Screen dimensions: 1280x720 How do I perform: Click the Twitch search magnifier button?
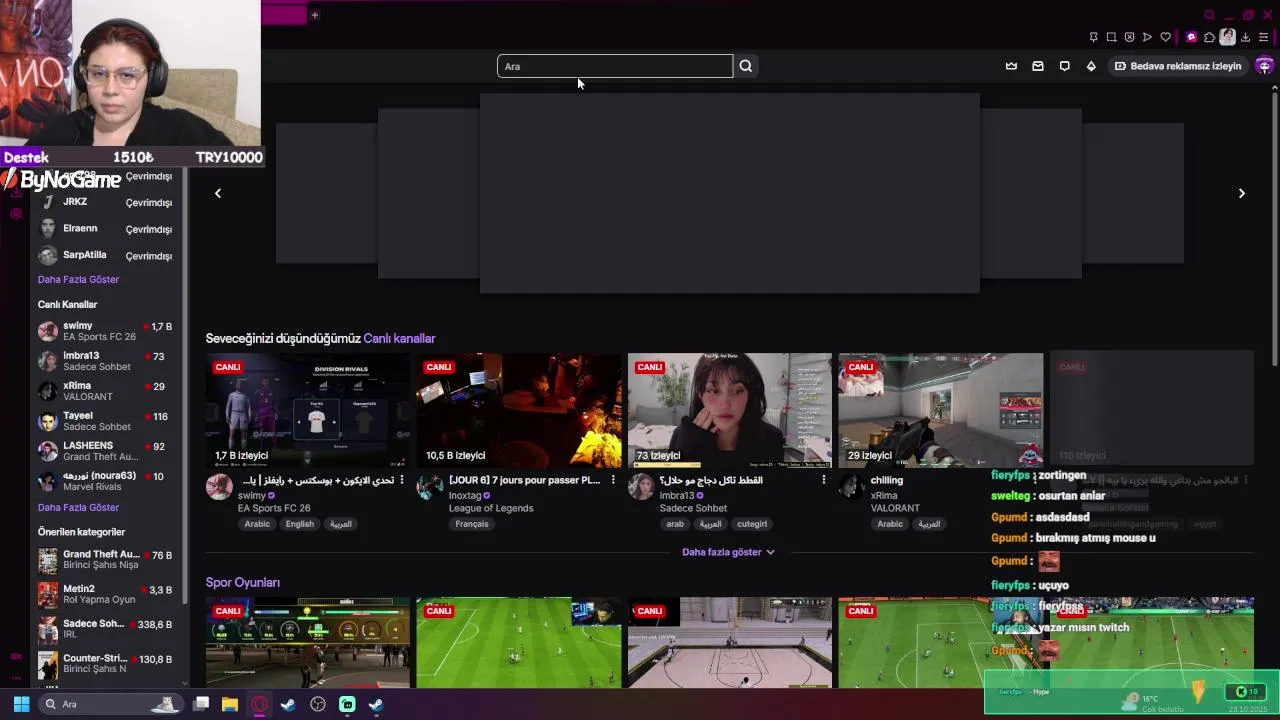click(x=745, y=66)
